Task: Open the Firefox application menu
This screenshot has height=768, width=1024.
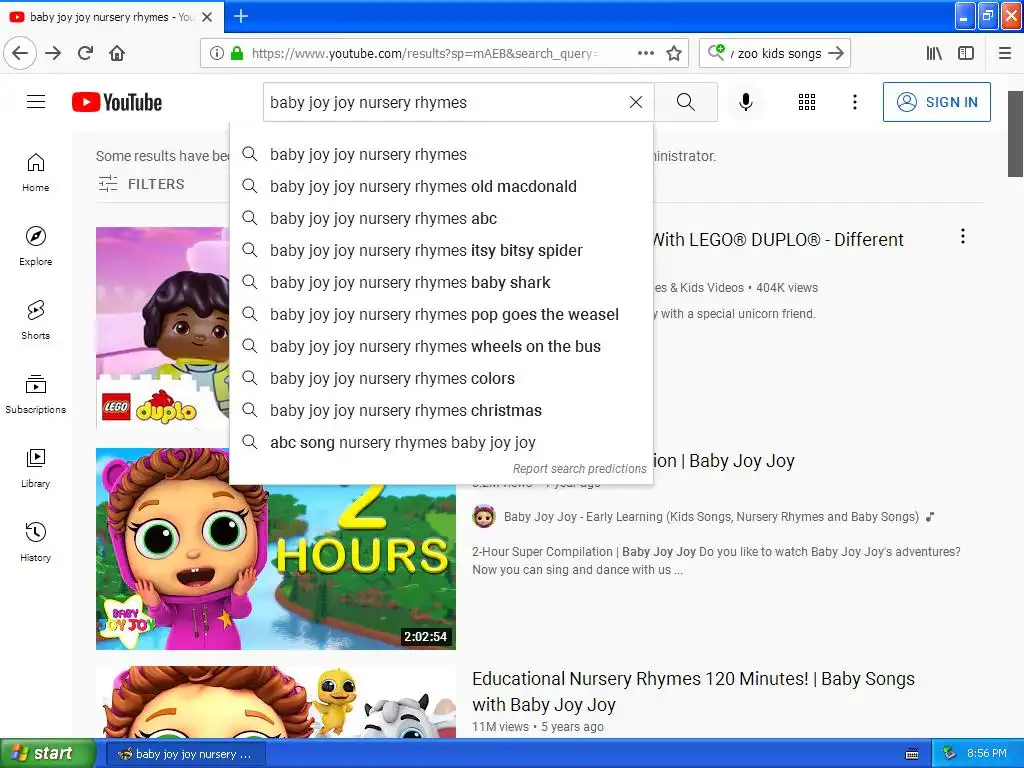Action: pos(1005,53)
